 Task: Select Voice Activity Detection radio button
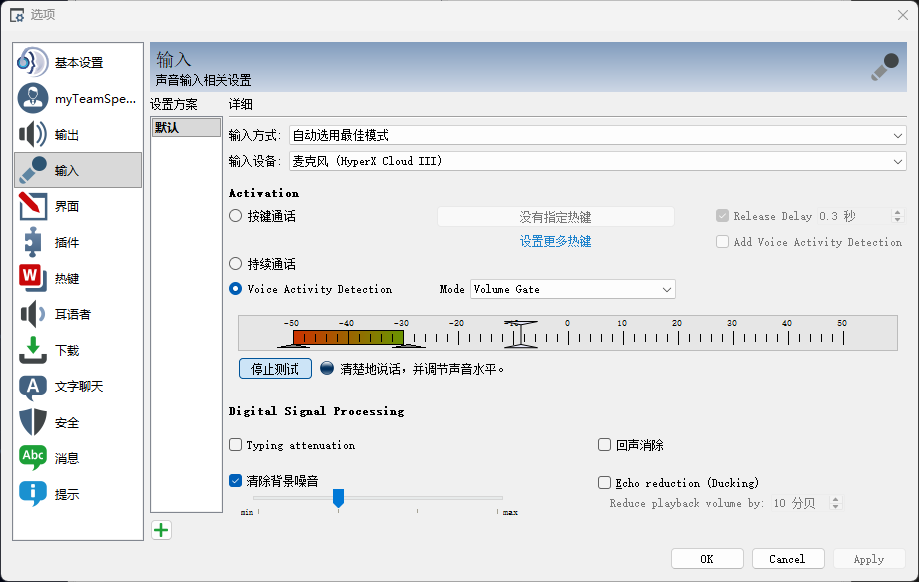236,289
